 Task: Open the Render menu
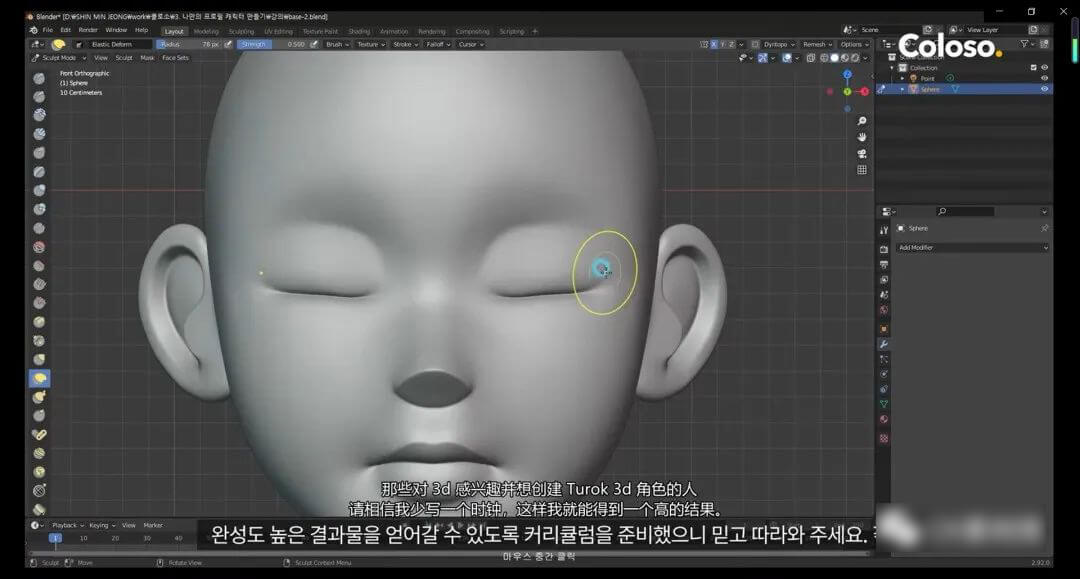(x=91, y=29)
